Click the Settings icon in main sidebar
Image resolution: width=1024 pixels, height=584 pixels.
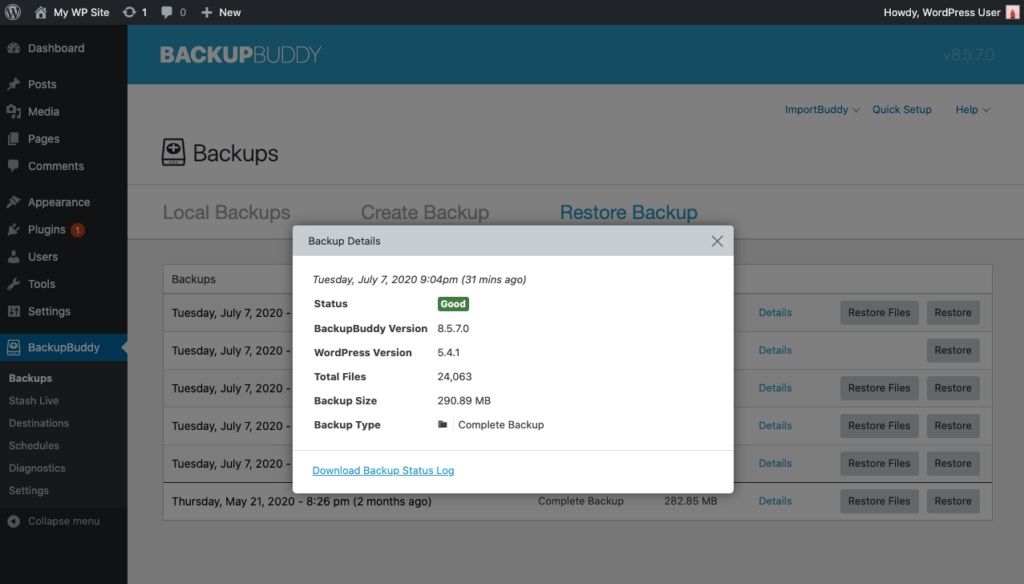(14, 311)
